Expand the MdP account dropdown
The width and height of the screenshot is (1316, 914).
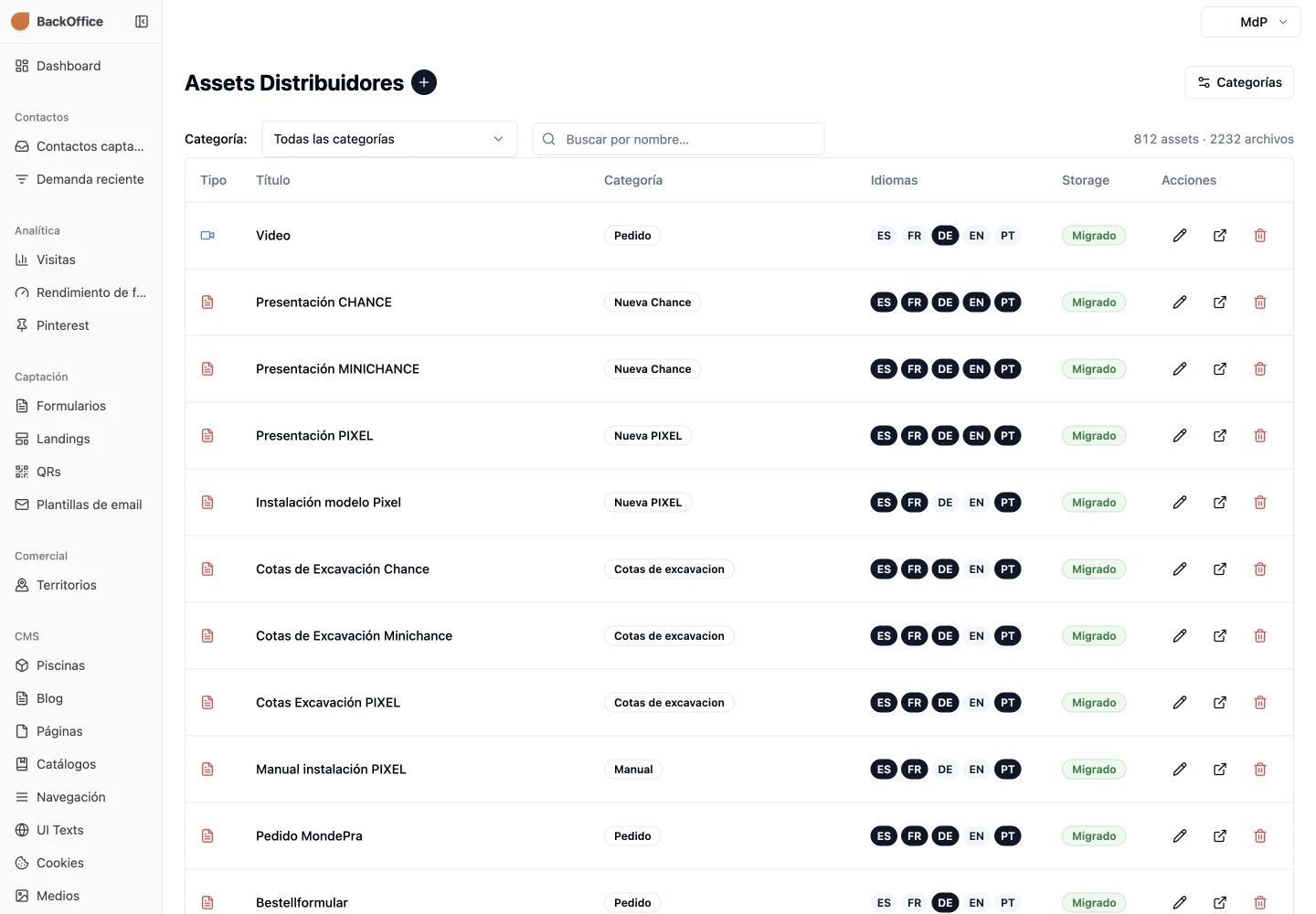1250,22
